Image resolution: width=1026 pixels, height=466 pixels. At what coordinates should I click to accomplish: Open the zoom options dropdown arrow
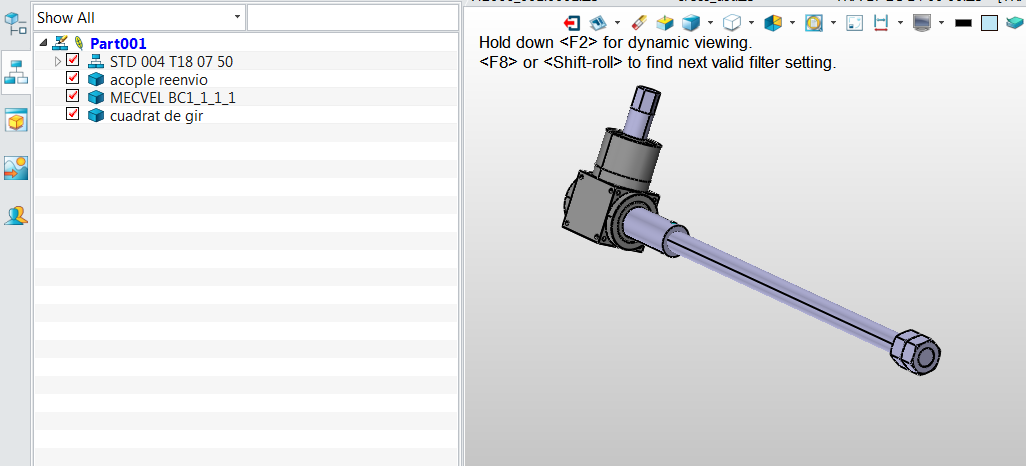834,23
